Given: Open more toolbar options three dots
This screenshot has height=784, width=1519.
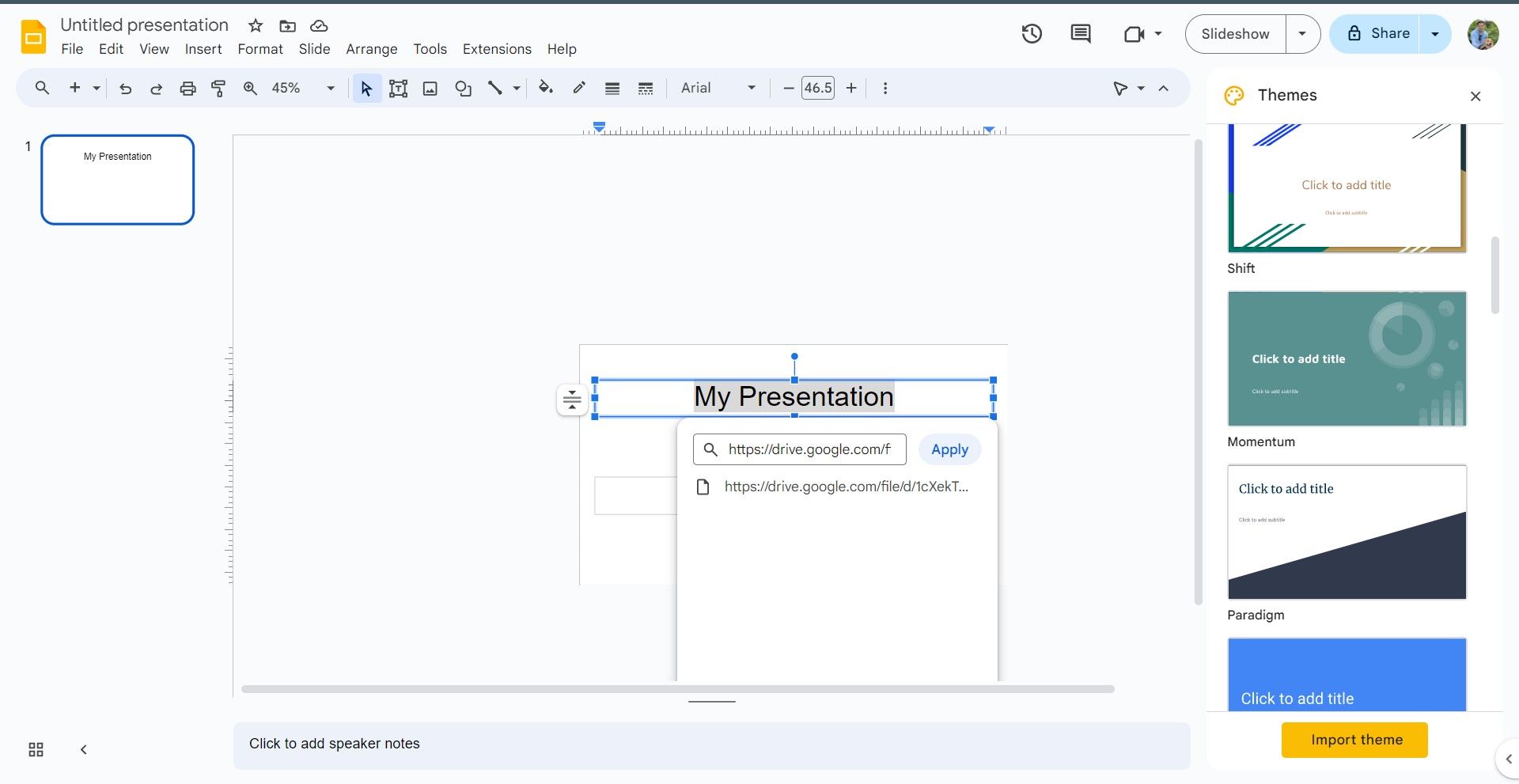Looking at the screenshot, I should coord(885,89).
